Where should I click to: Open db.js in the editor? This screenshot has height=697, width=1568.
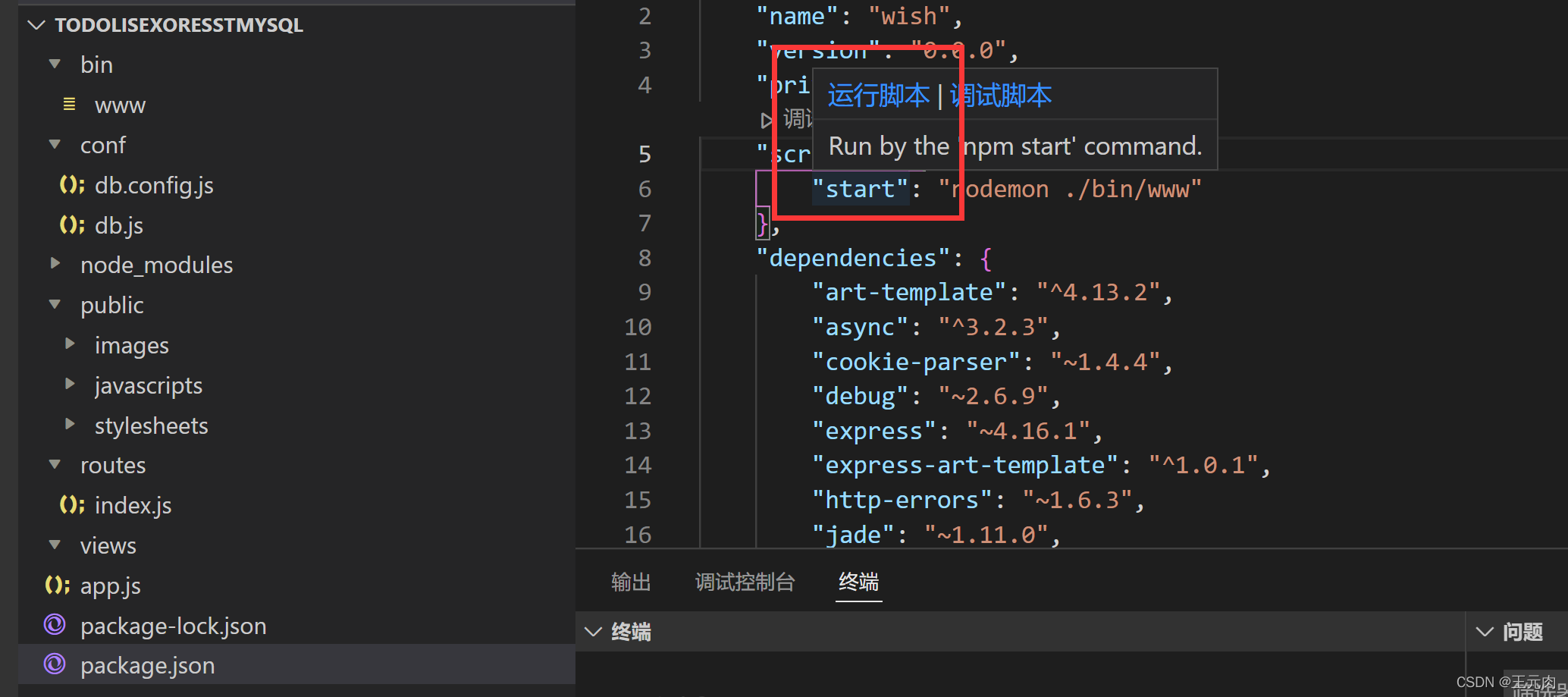(119, 226)
